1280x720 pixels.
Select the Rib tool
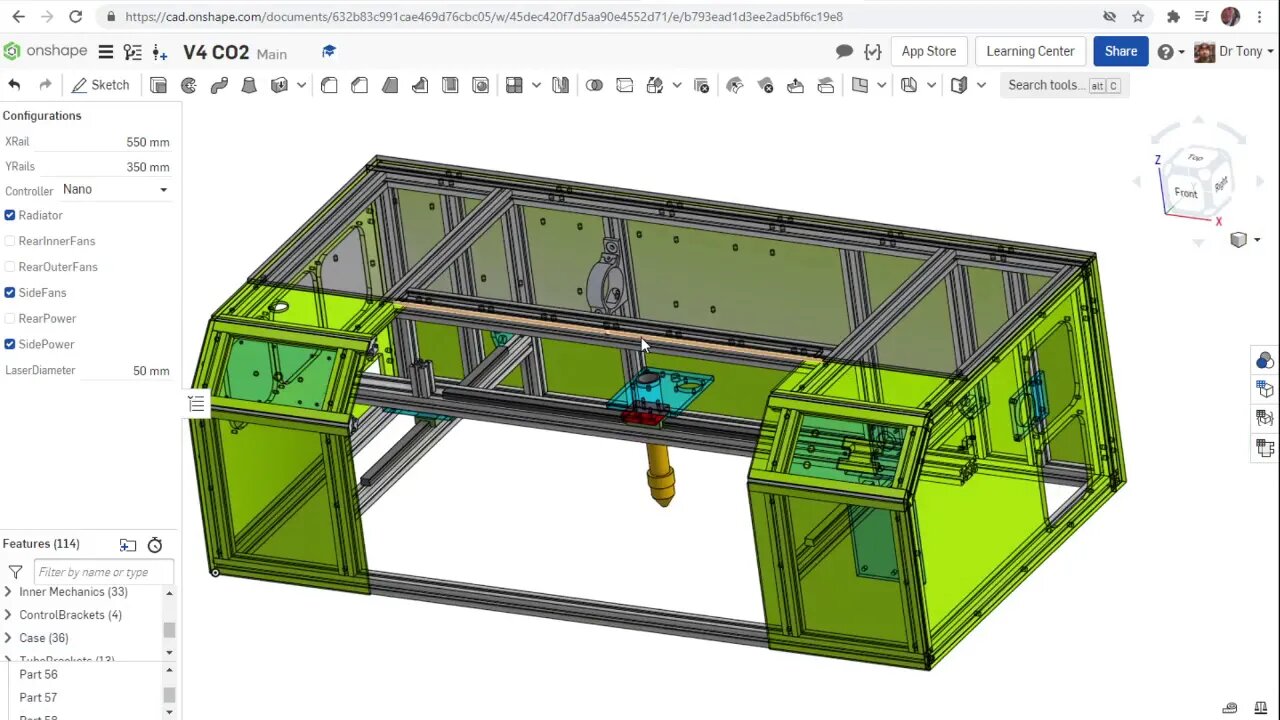tap(420, 85)
